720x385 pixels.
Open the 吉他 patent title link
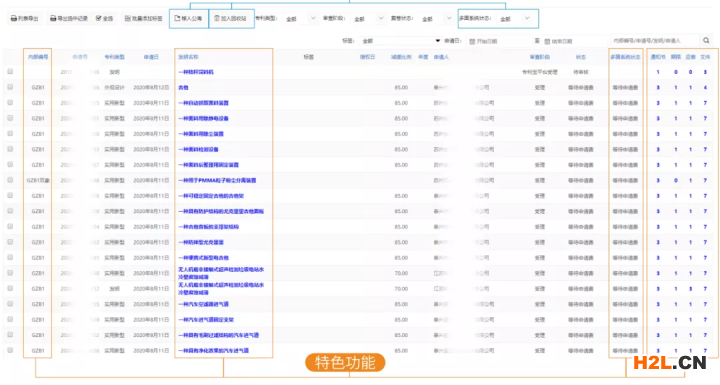pyautogui.click(x=183, y=87)
